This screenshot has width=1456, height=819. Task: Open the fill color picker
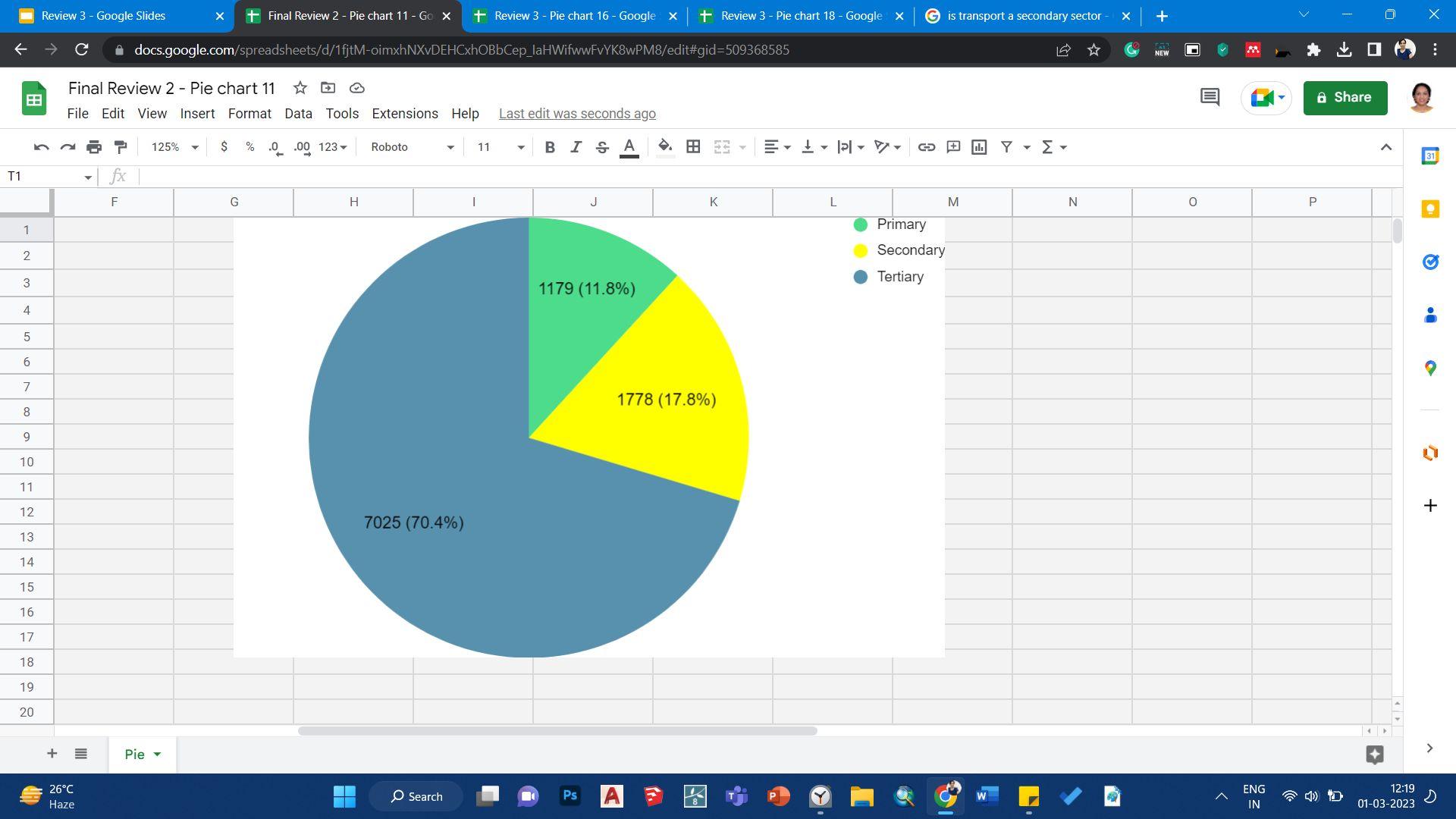tap(665, 147)
